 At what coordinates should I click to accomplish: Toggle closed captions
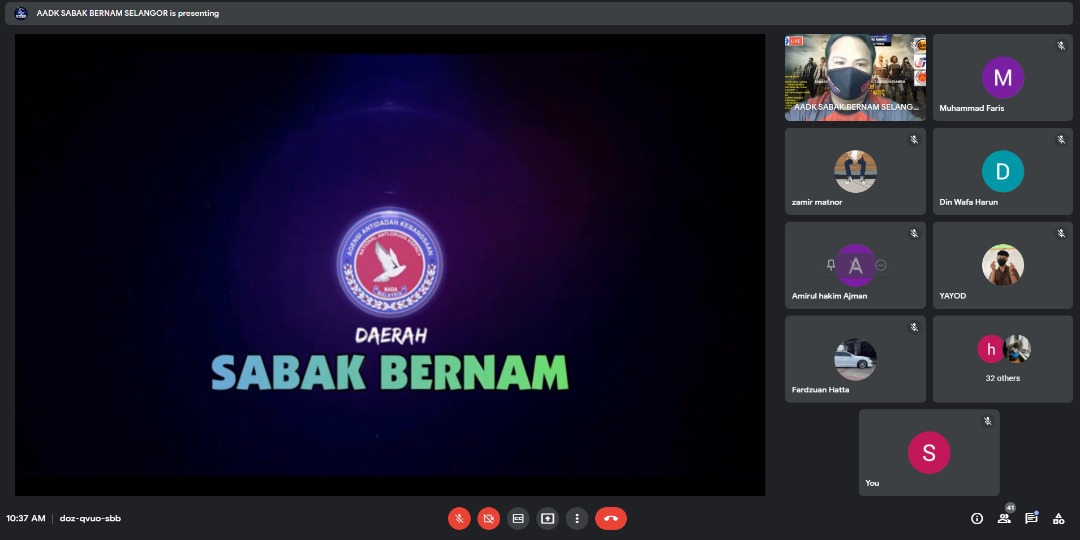tap(518, 518)
